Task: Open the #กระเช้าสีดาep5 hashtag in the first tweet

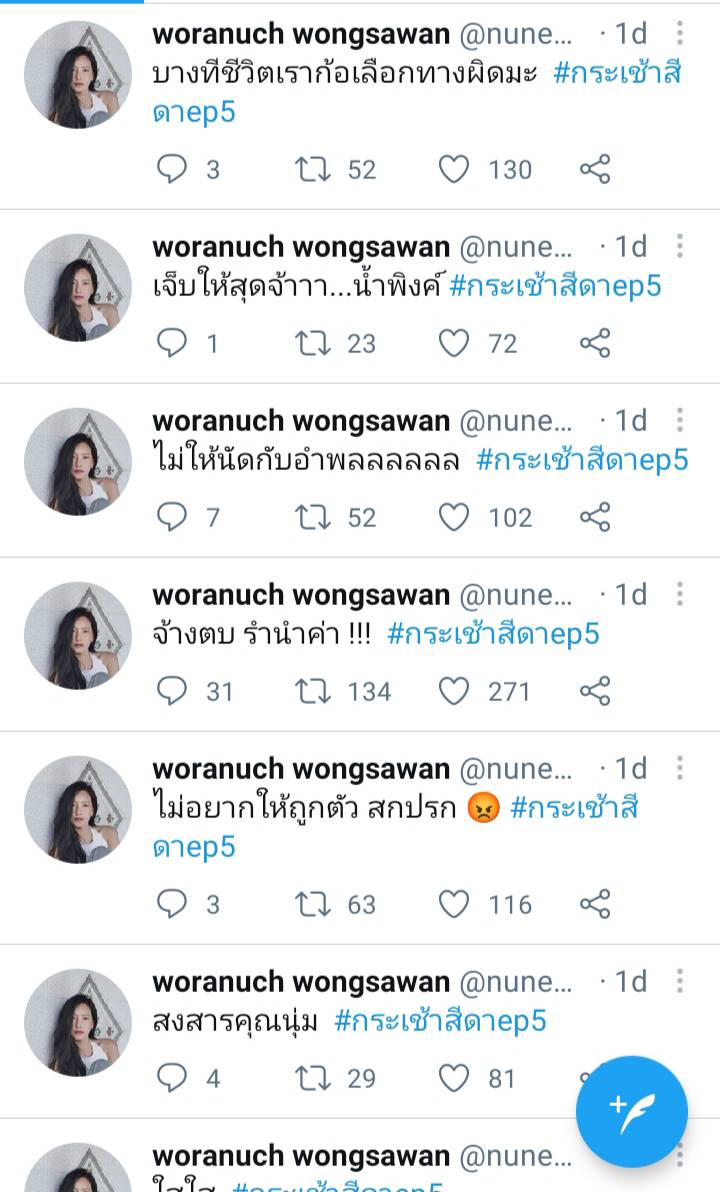Action: click(x=417, y=93)
